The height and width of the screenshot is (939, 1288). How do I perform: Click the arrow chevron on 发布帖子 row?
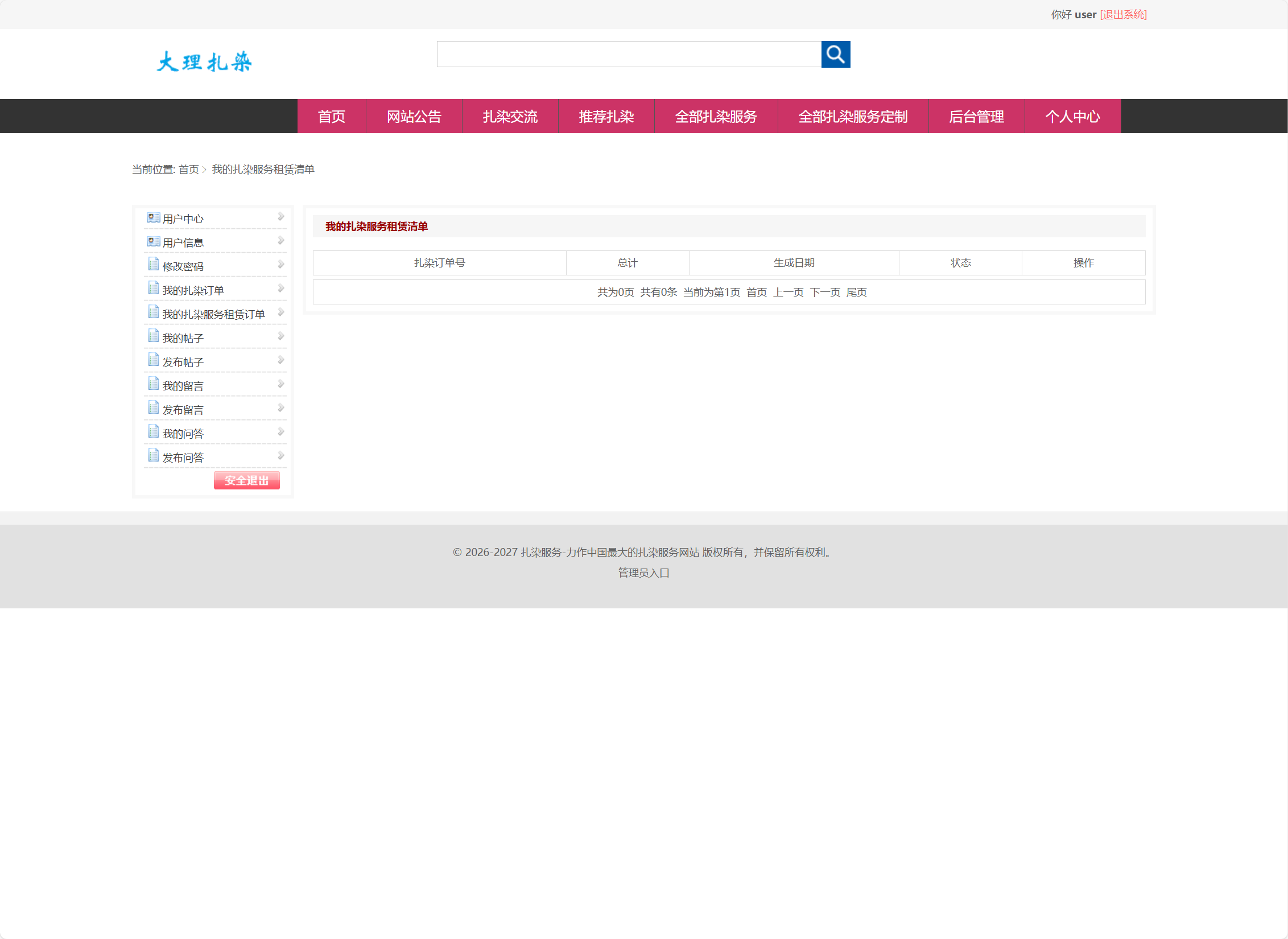coord(280,360)
